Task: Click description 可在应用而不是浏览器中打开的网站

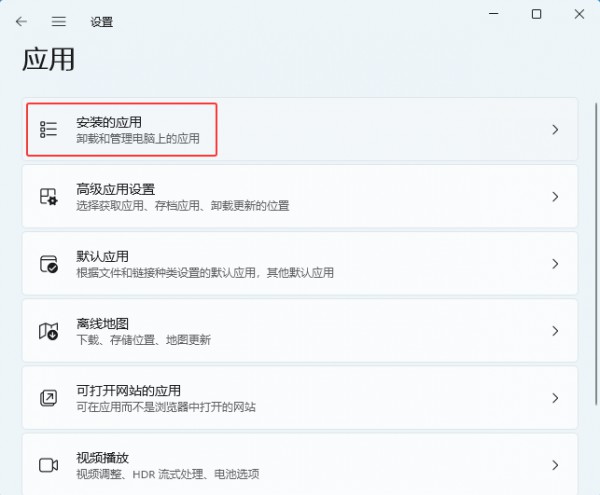Action: 166,407
